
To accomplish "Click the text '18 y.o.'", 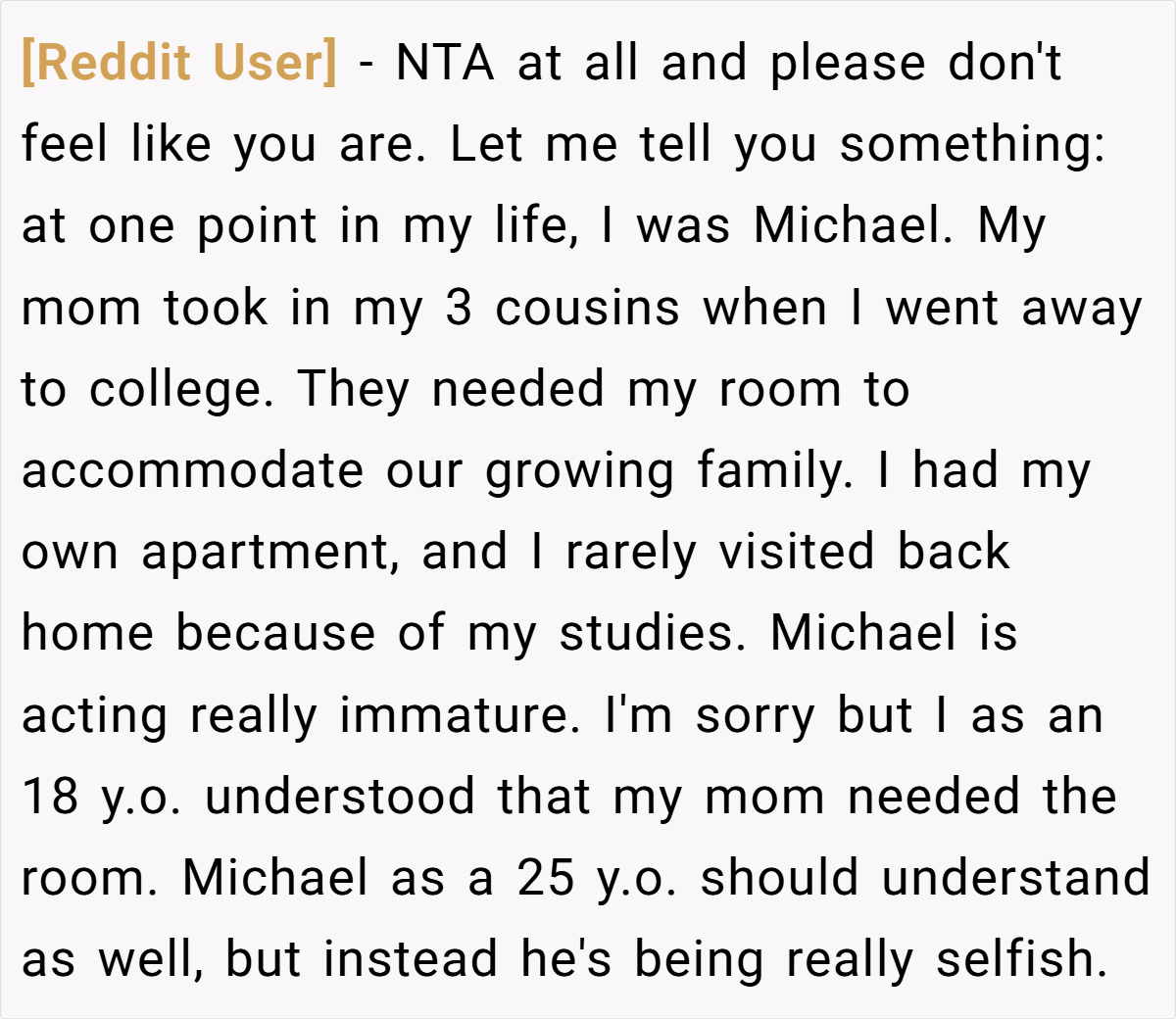I will tap(103, 799).
